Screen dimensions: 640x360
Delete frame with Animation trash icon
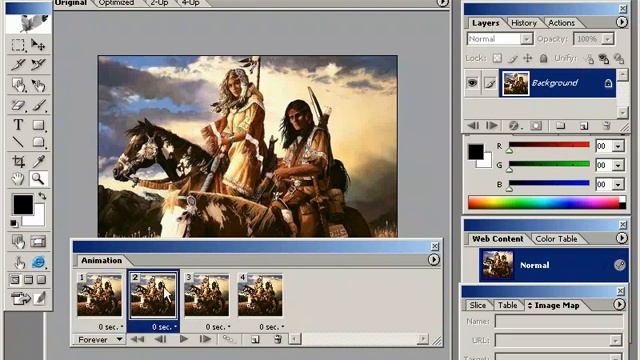tap(278, 339)
